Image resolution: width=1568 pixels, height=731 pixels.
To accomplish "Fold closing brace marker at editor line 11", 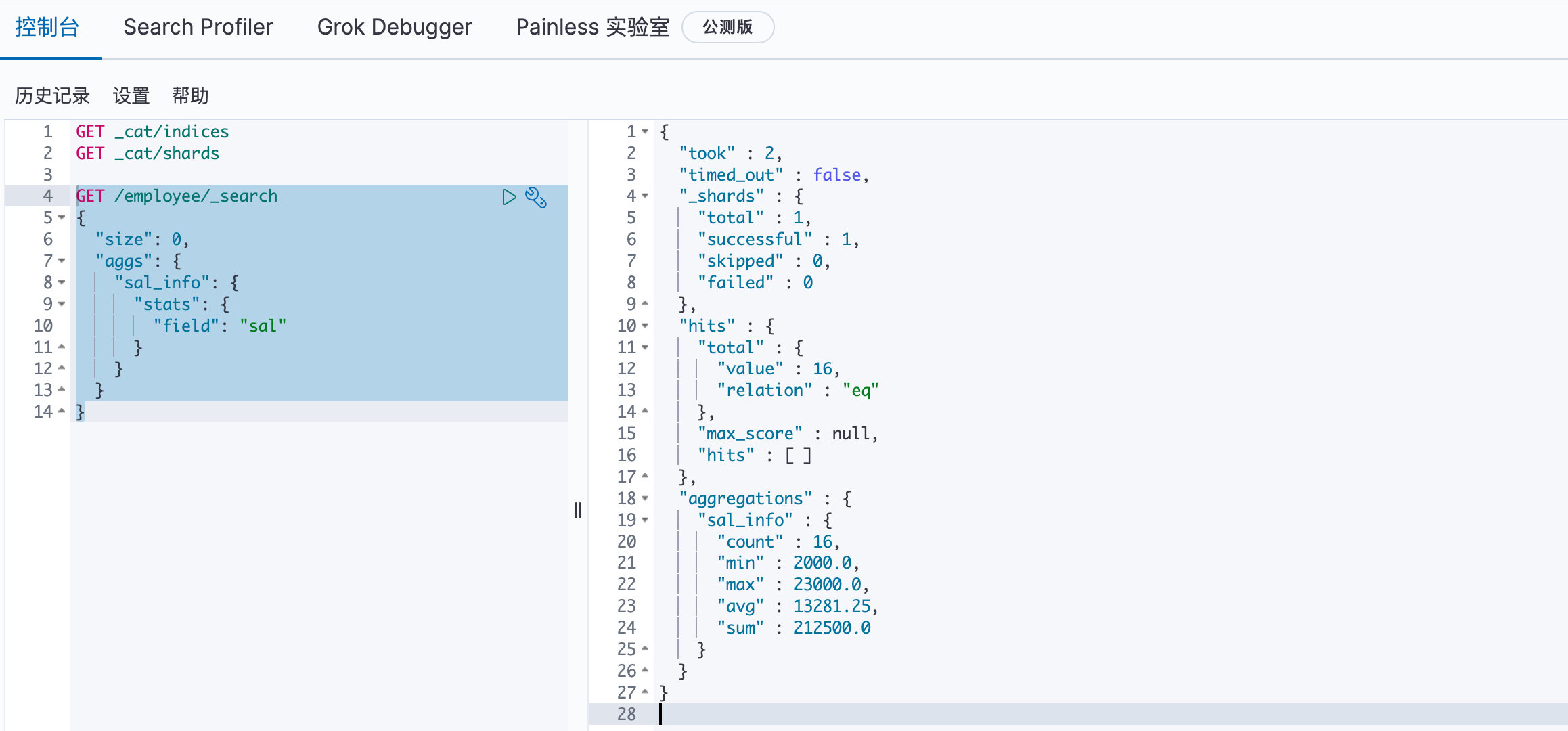I will [62, 347].
